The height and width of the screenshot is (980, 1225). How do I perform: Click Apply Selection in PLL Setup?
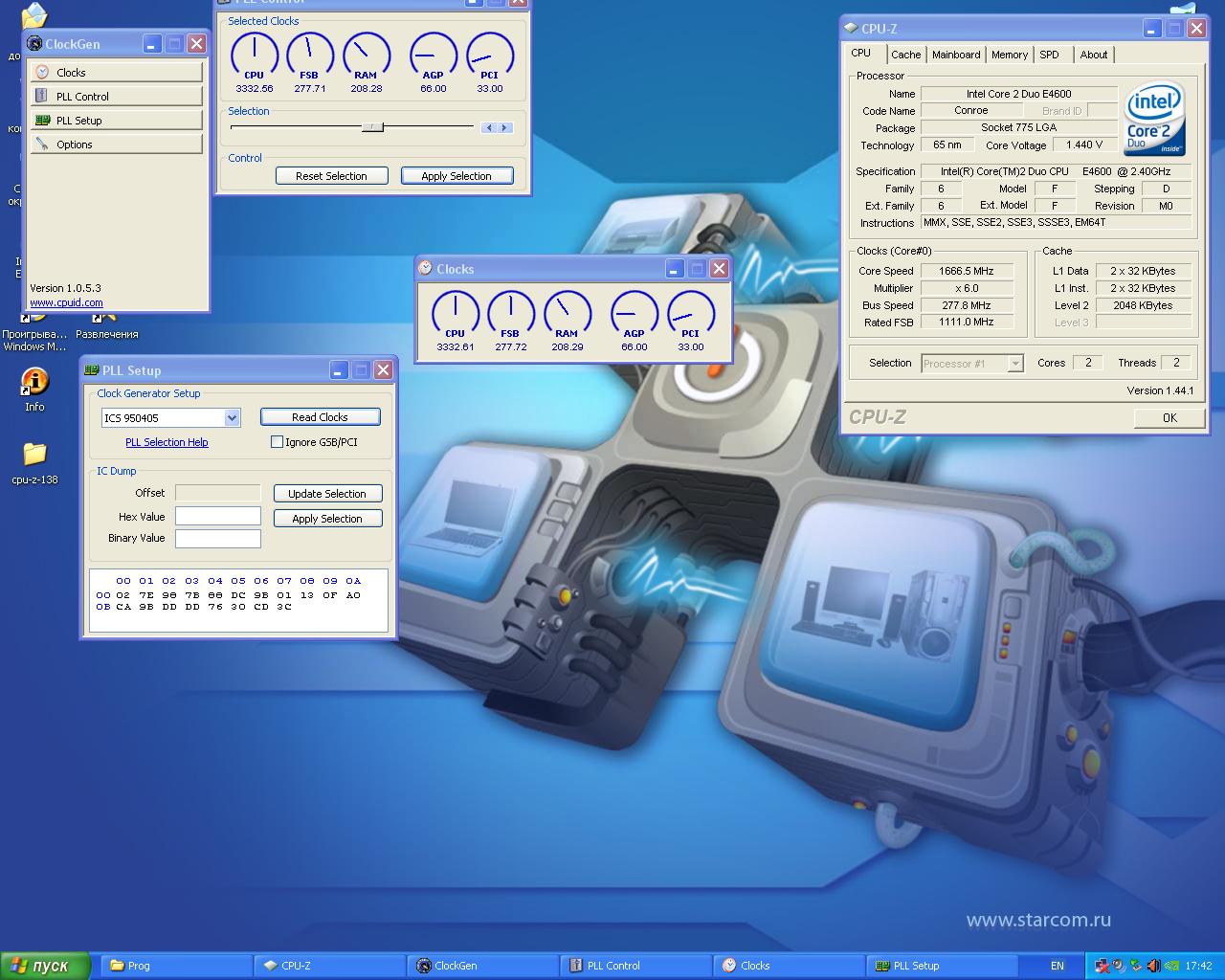[327, 519]
